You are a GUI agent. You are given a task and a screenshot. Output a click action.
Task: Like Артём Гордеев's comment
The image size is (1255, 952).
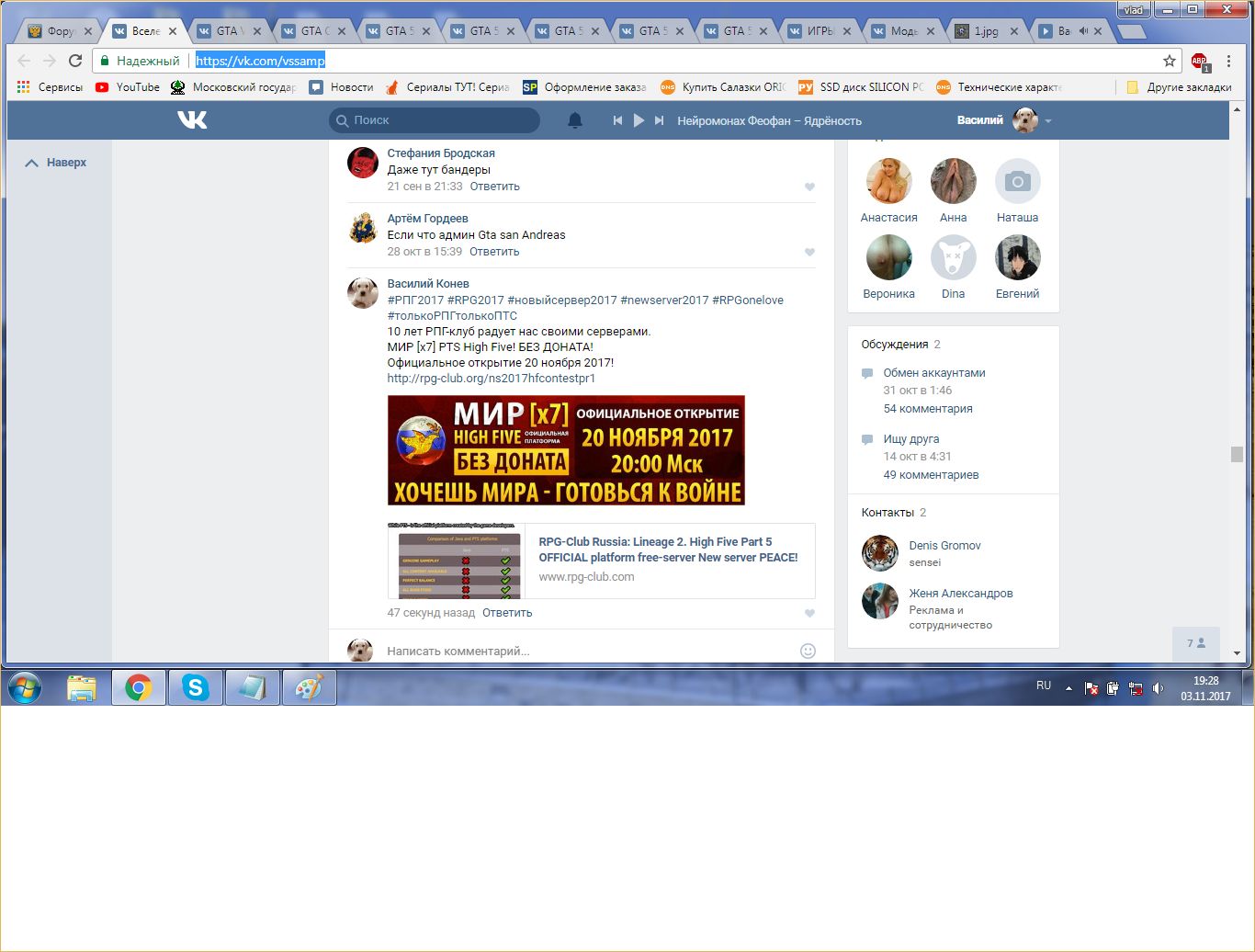[x=809, y=252]
